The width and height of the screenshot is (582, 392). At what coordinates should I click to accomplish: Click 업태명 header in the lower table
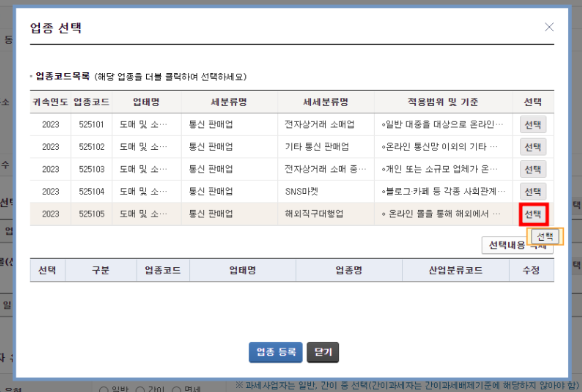242,270
